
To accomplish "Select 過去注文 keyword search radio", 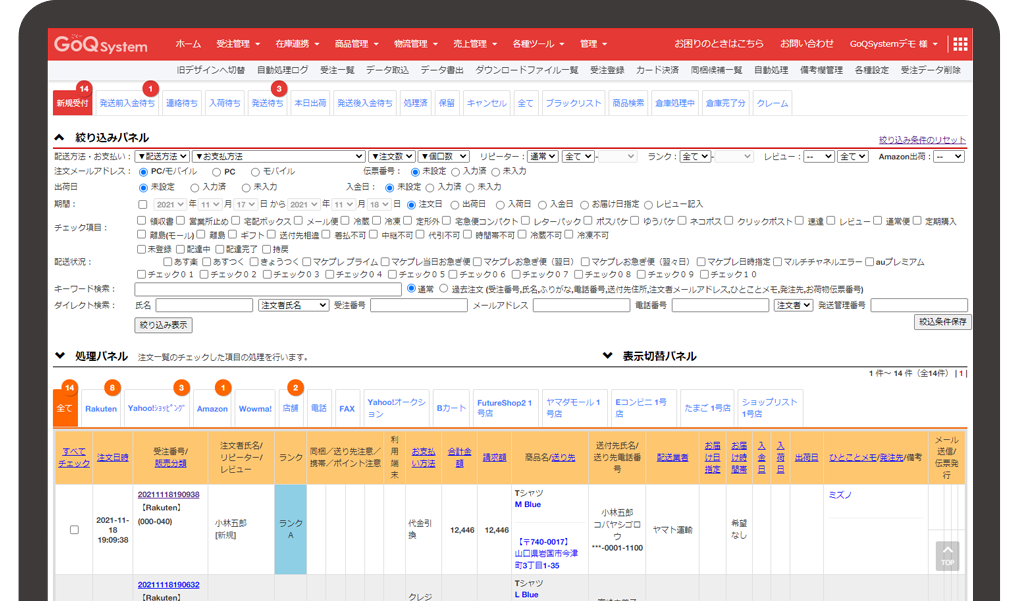I will click(x=444, y=288).
